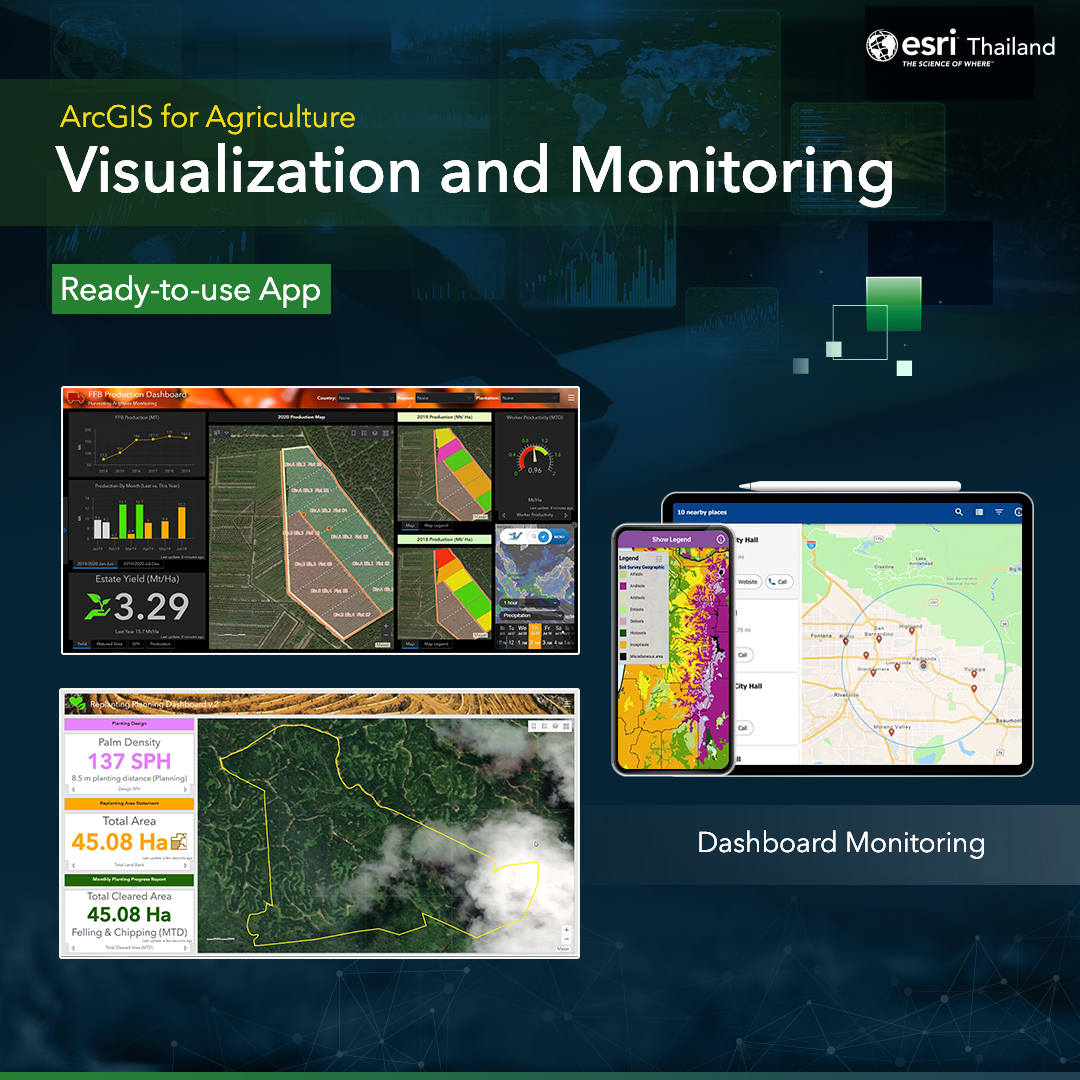Go to previous Worker Productivity indicator
1080x1080 pixels.
click(503, 515)
